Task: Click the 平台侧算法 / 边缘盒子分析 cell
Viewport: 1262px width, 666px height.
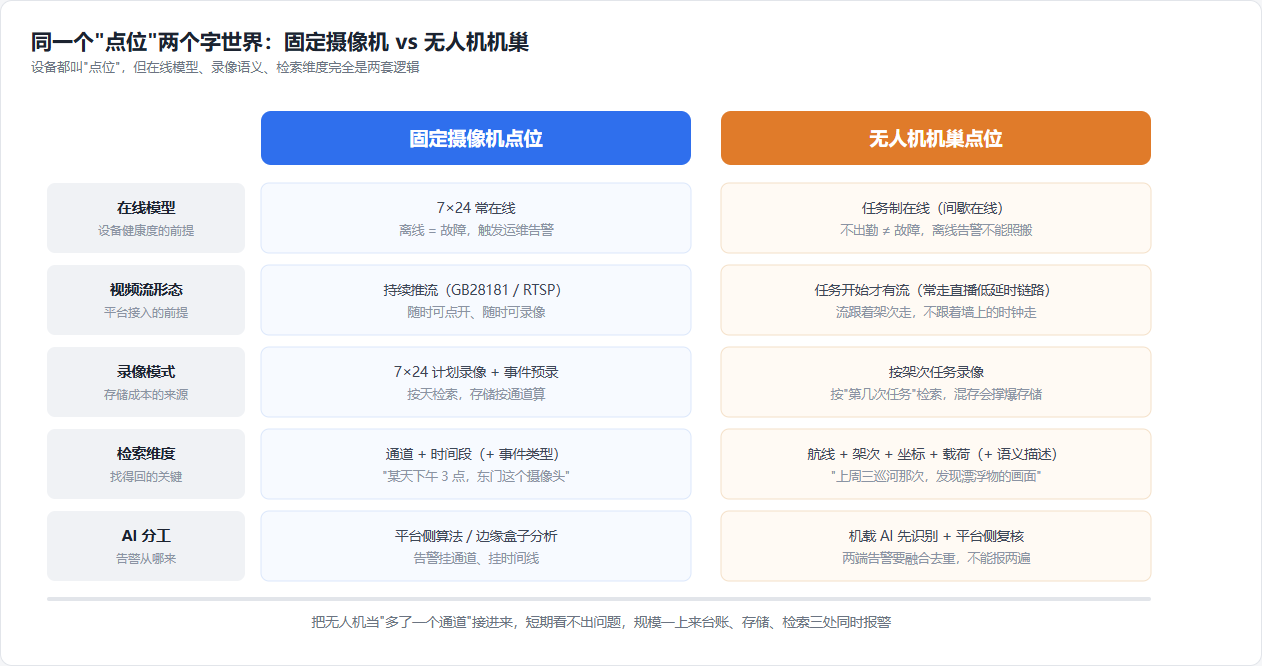Action: (x=476, y=546)
